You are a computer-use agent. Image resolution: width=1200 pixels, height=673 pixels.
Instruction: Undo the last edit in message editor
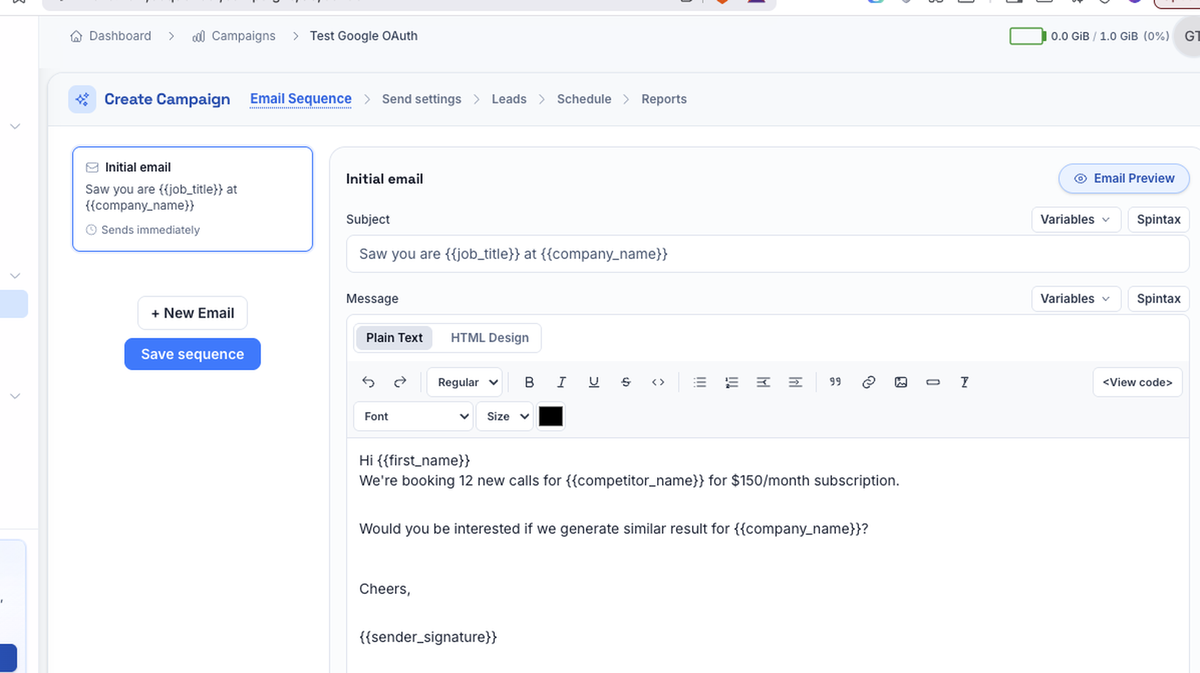(x=368, y=382)
